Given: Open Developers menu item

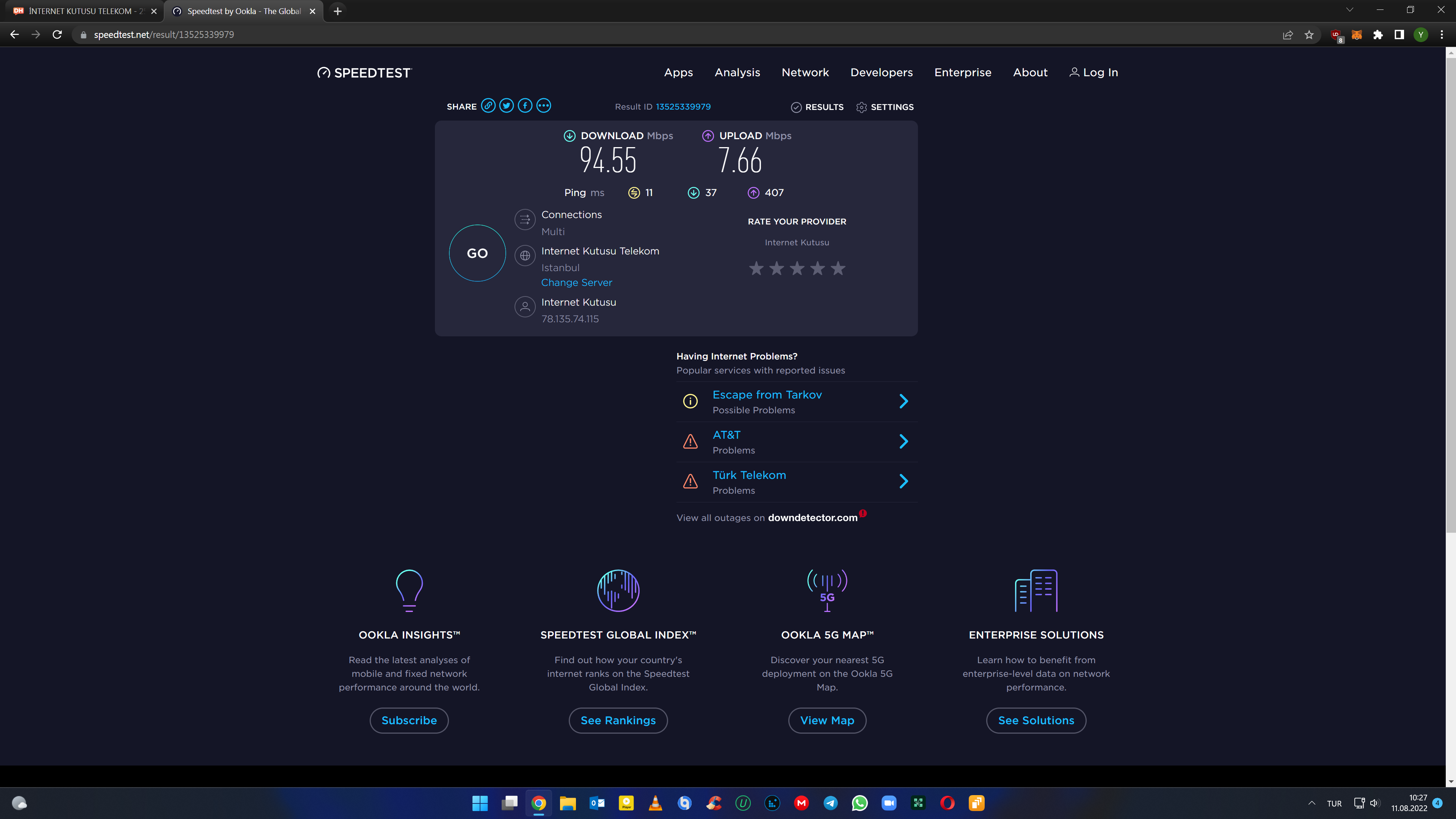Looking at the screenshot, I should [x=881, y=72].
